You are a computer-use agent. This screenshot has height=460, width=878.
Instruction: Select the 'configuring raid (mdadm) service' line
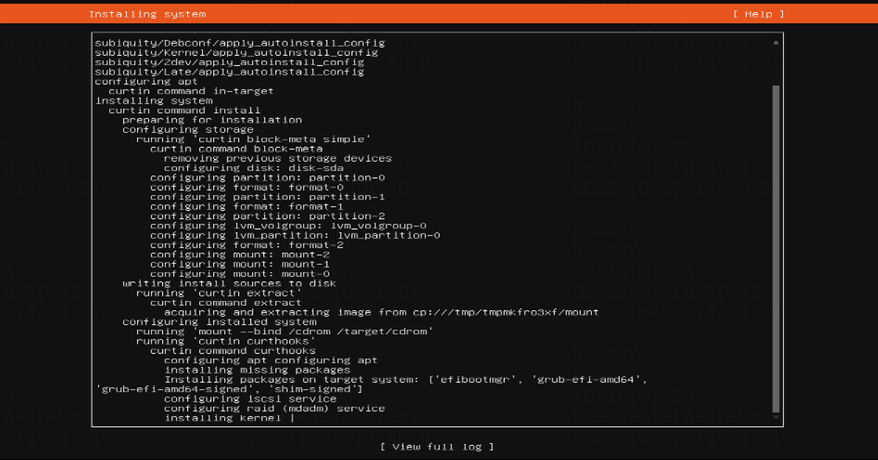(274, 409)
